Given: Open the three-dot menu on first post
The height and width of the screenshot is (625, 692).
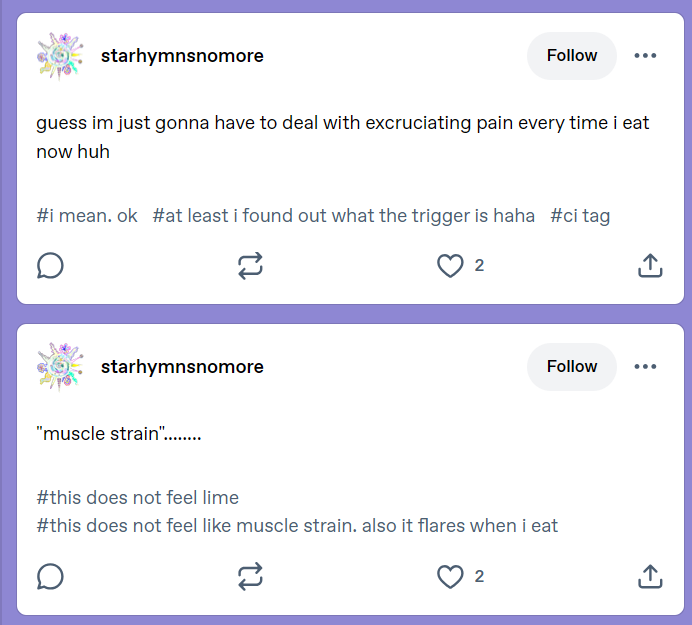Looking at the screenshot, I should pos(645,56).
